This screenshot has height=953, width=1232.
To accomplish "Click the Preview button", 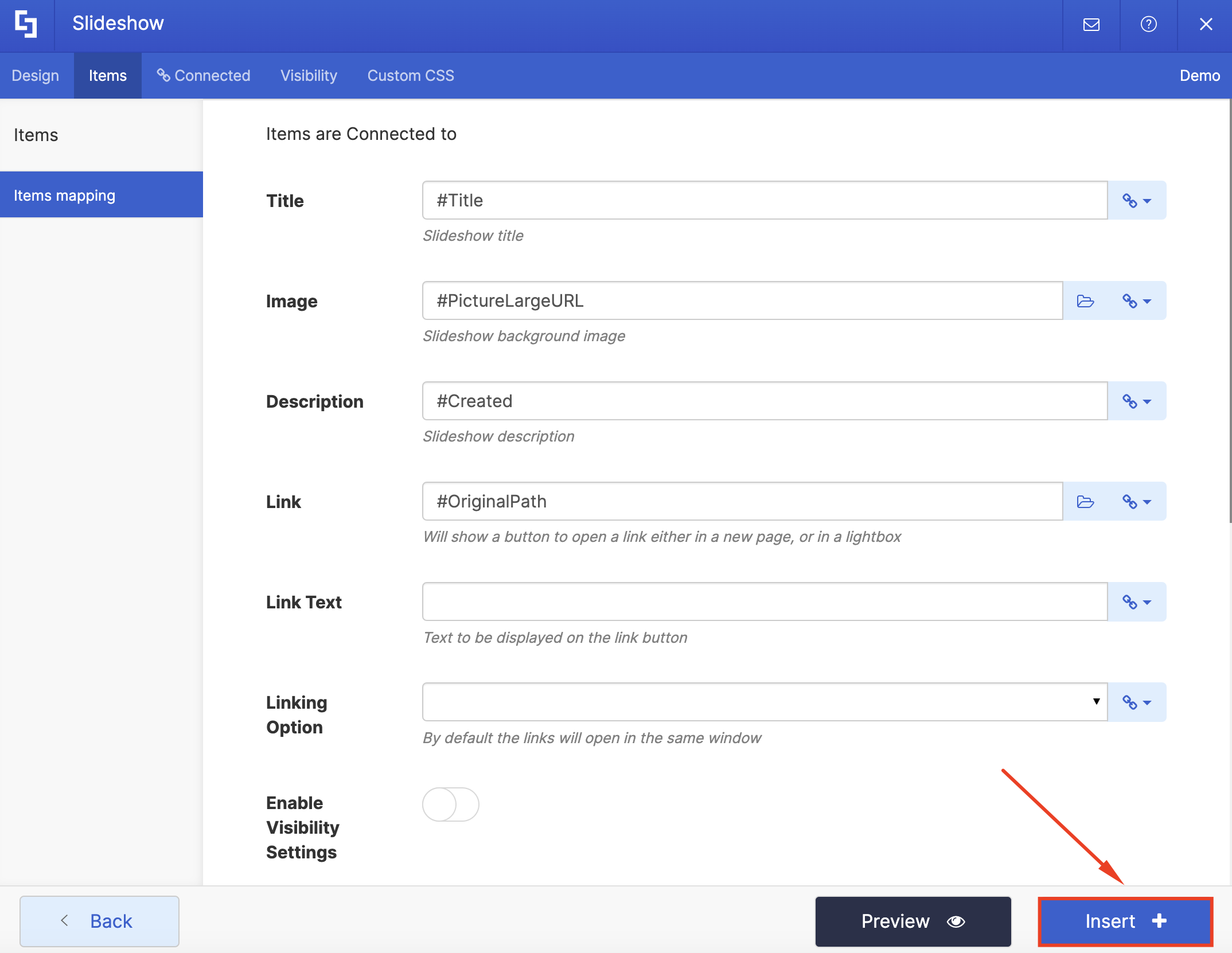I will click(x=913, y=921).
